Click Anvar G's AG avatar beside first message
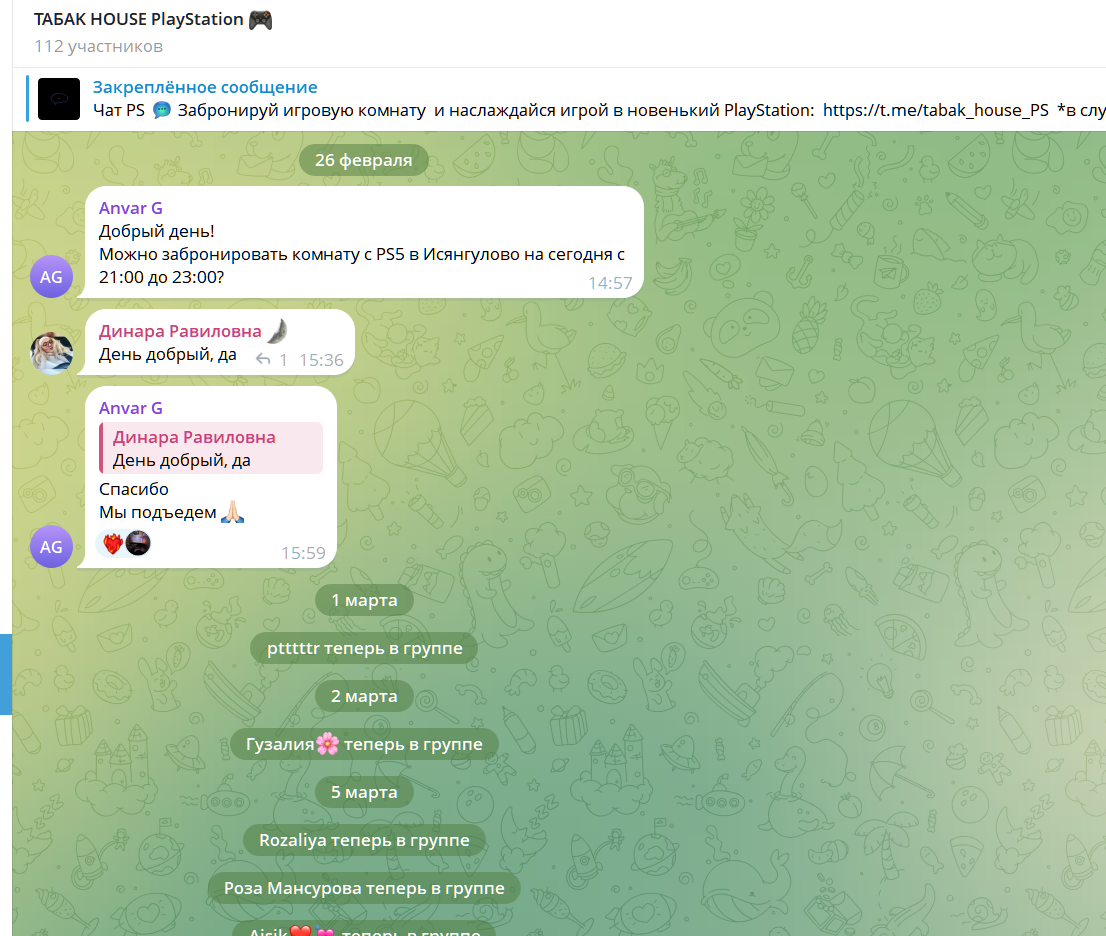This screenshot has height=936, width=1106. click(51, 277)
